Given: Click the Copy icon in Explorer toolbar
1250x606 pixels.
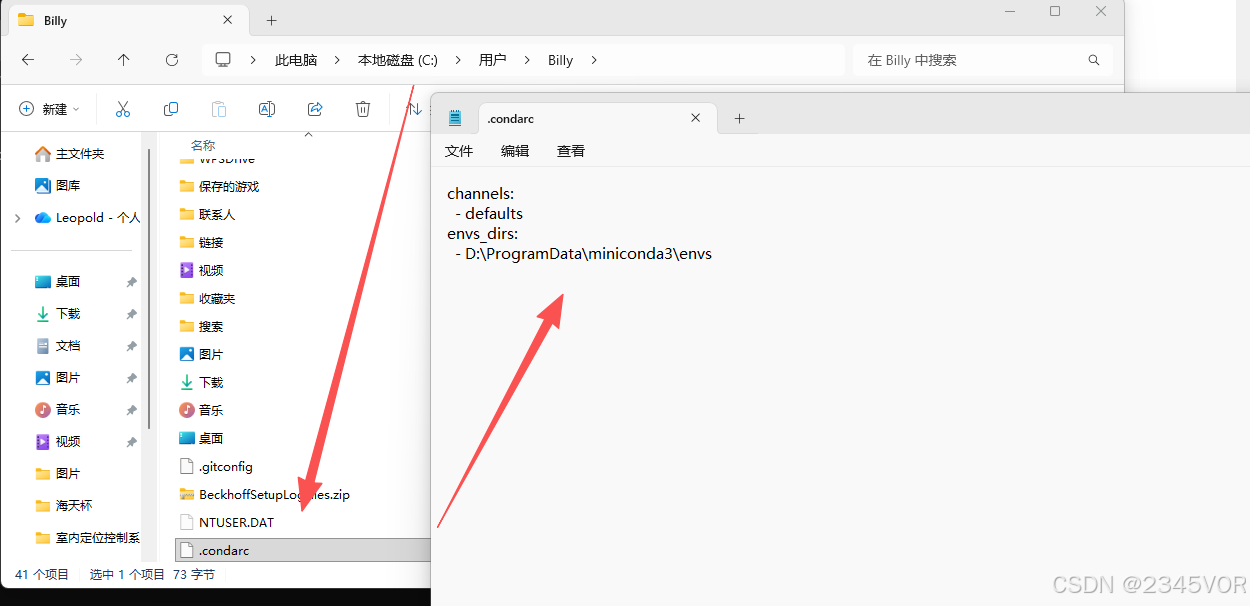Looking at the screenshot, I should coord(171,109).
